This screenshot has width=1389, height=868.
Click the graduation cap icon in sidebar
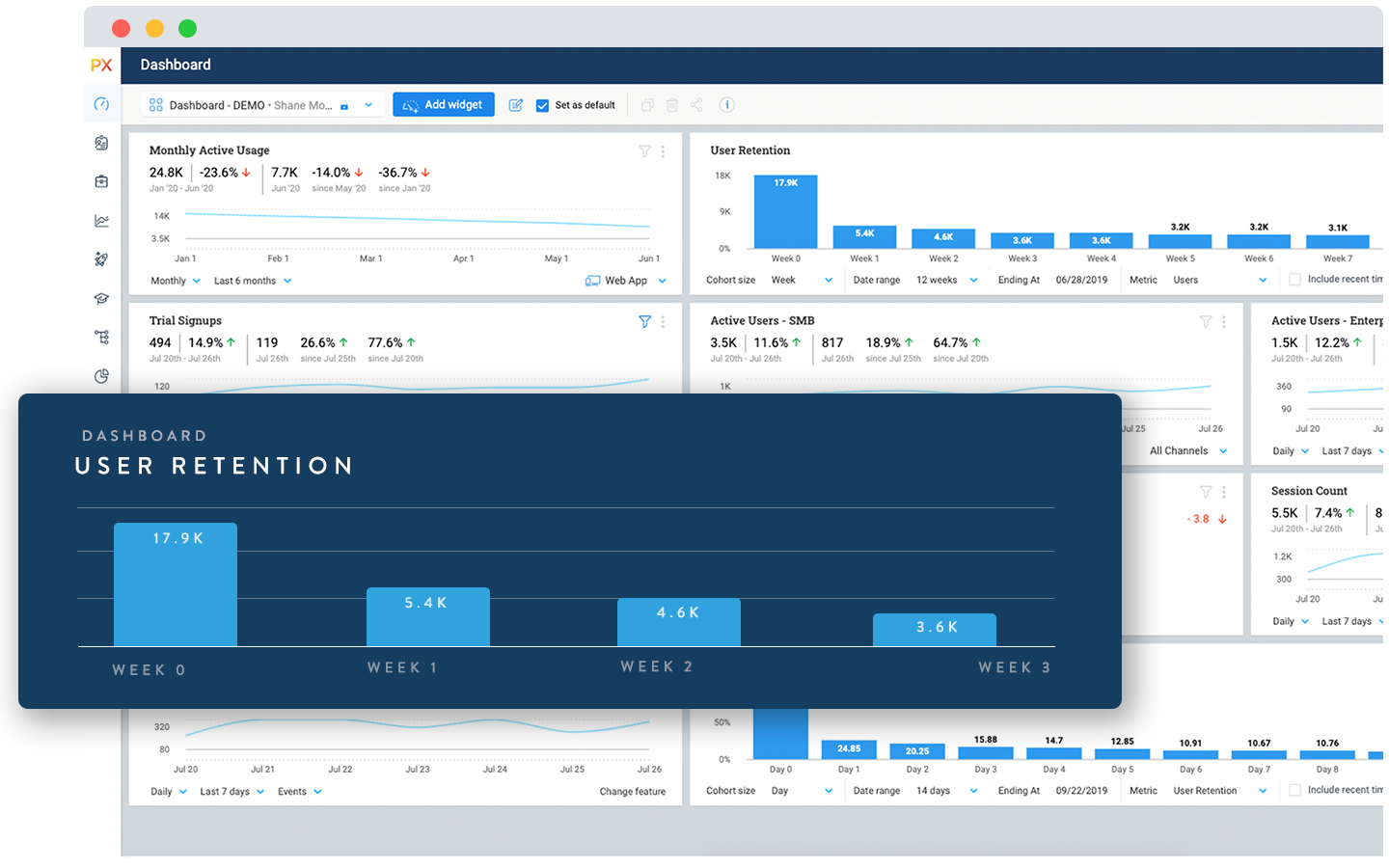click(101, 299)
